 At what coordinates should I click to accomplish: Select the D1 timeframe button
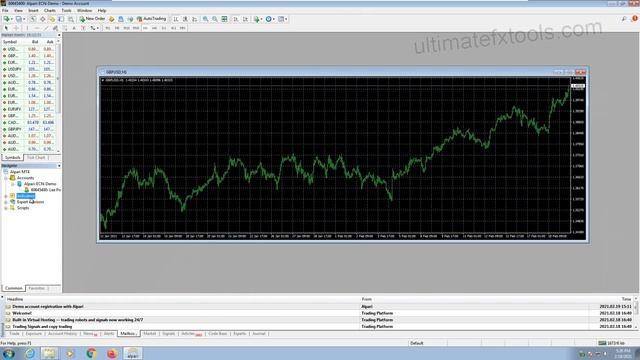click(164, 28)
